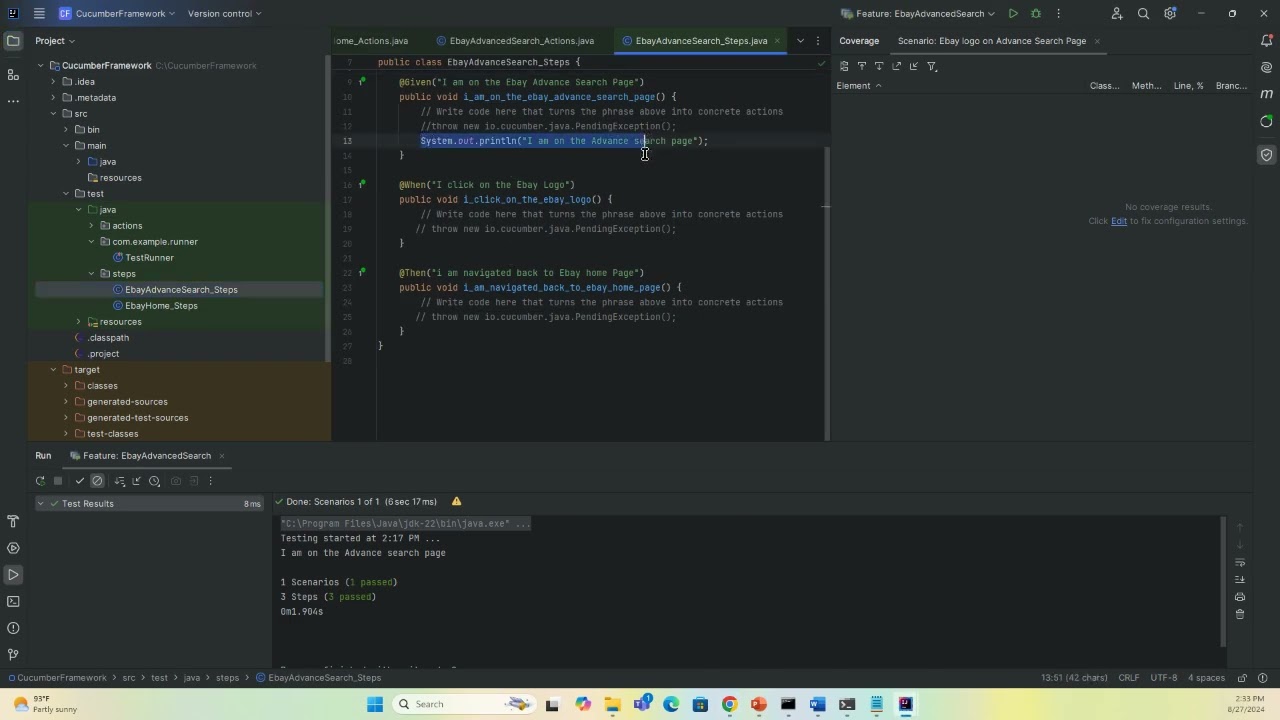The height and width of the screenshot is (720, 1280).
Task: Open the Coverage shield tool window icon
Action: tap(1267, 155)
